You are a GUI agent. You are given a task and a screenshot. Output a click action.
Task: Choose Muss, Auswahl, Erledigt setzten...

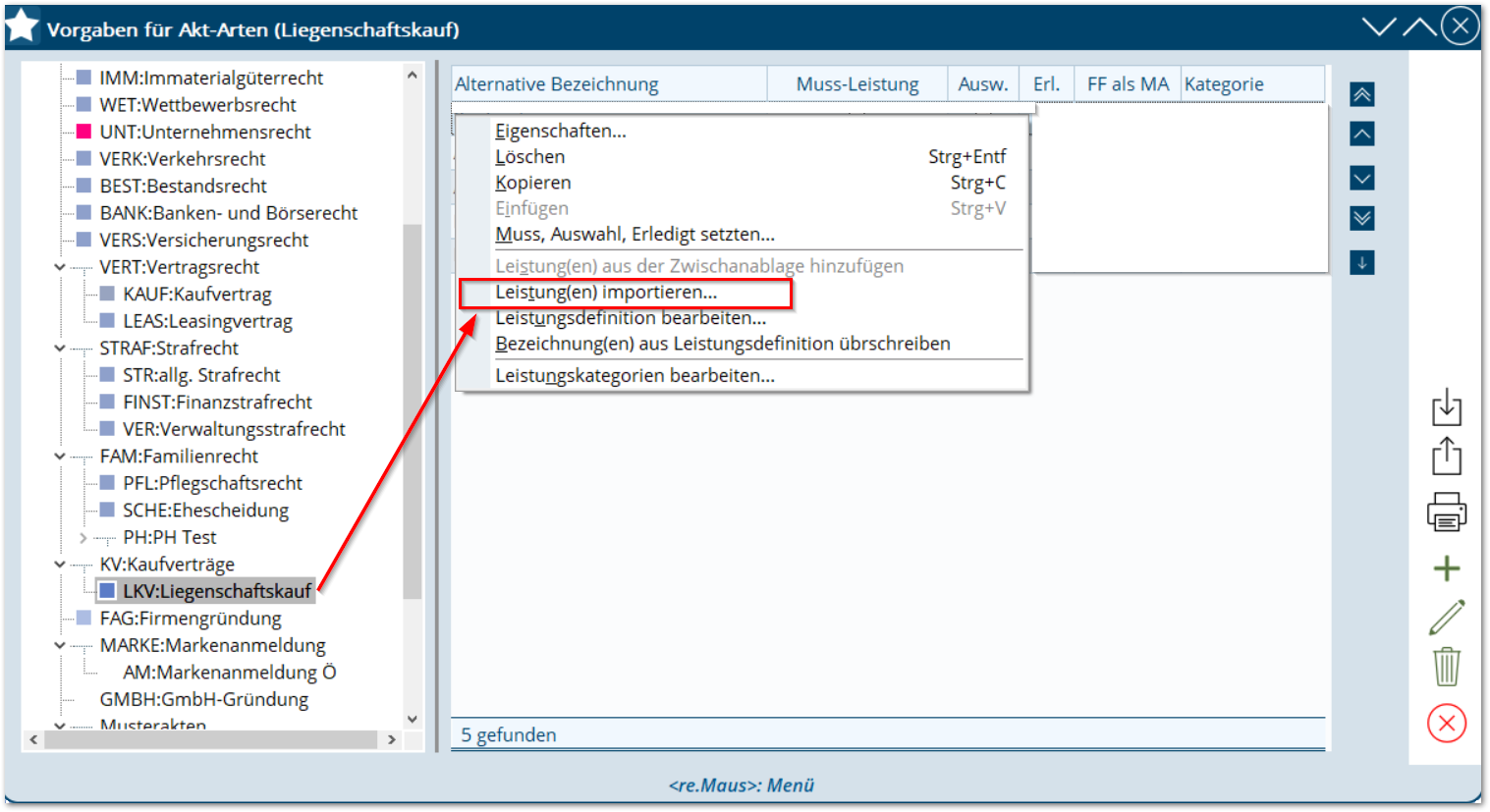click(x=635, y=234)
